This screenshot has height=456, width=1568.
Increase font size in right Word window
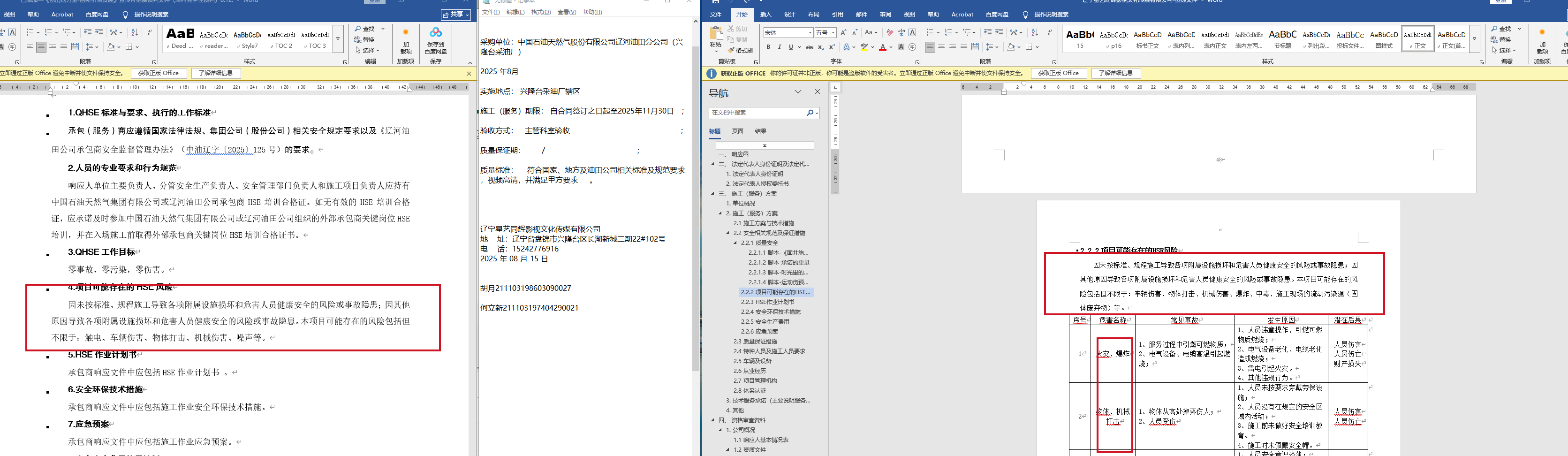[843, 32]
